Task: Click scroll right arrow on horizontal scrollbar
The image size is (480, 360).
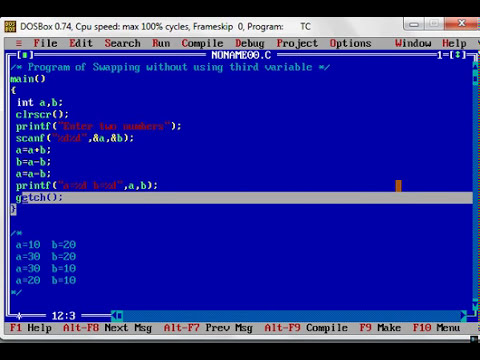Action: click(x=463, y=315)
